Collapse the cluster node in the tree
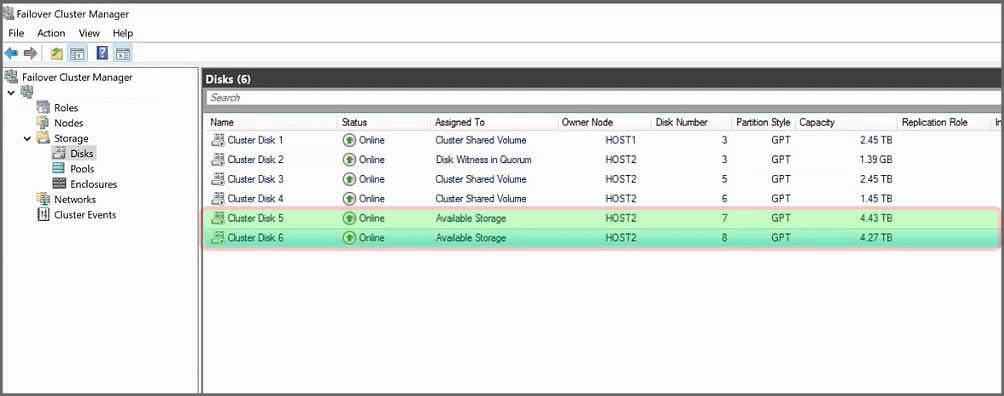This screenshot has height=396, width=1004. pos(10,93)
